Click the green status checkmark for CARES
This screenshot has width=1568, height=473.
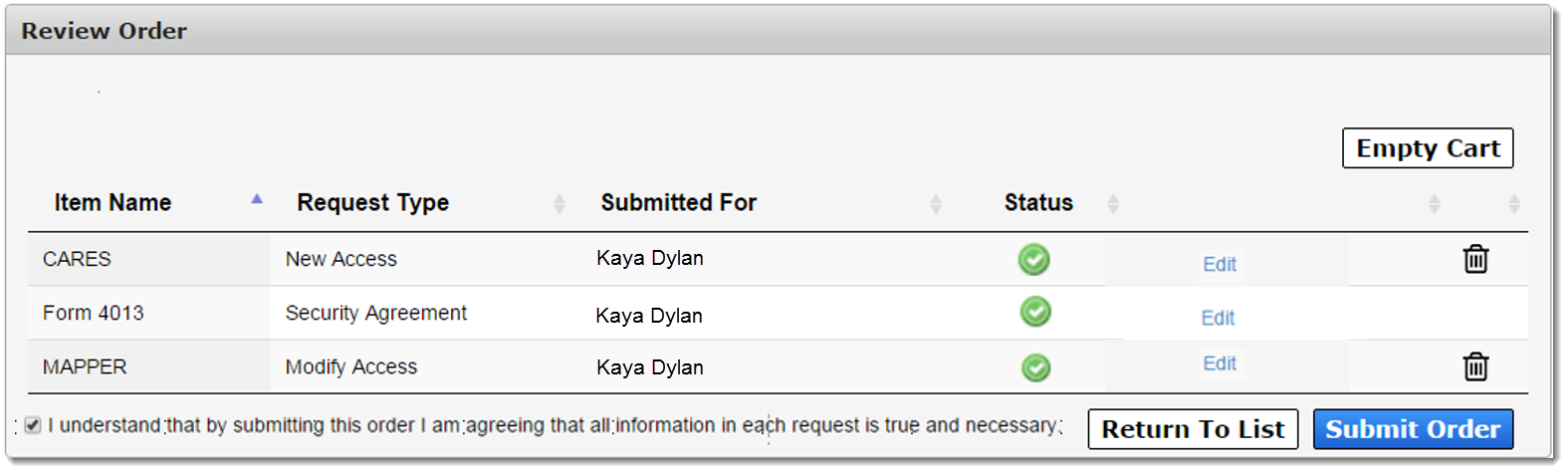(x=1034, y=260)
